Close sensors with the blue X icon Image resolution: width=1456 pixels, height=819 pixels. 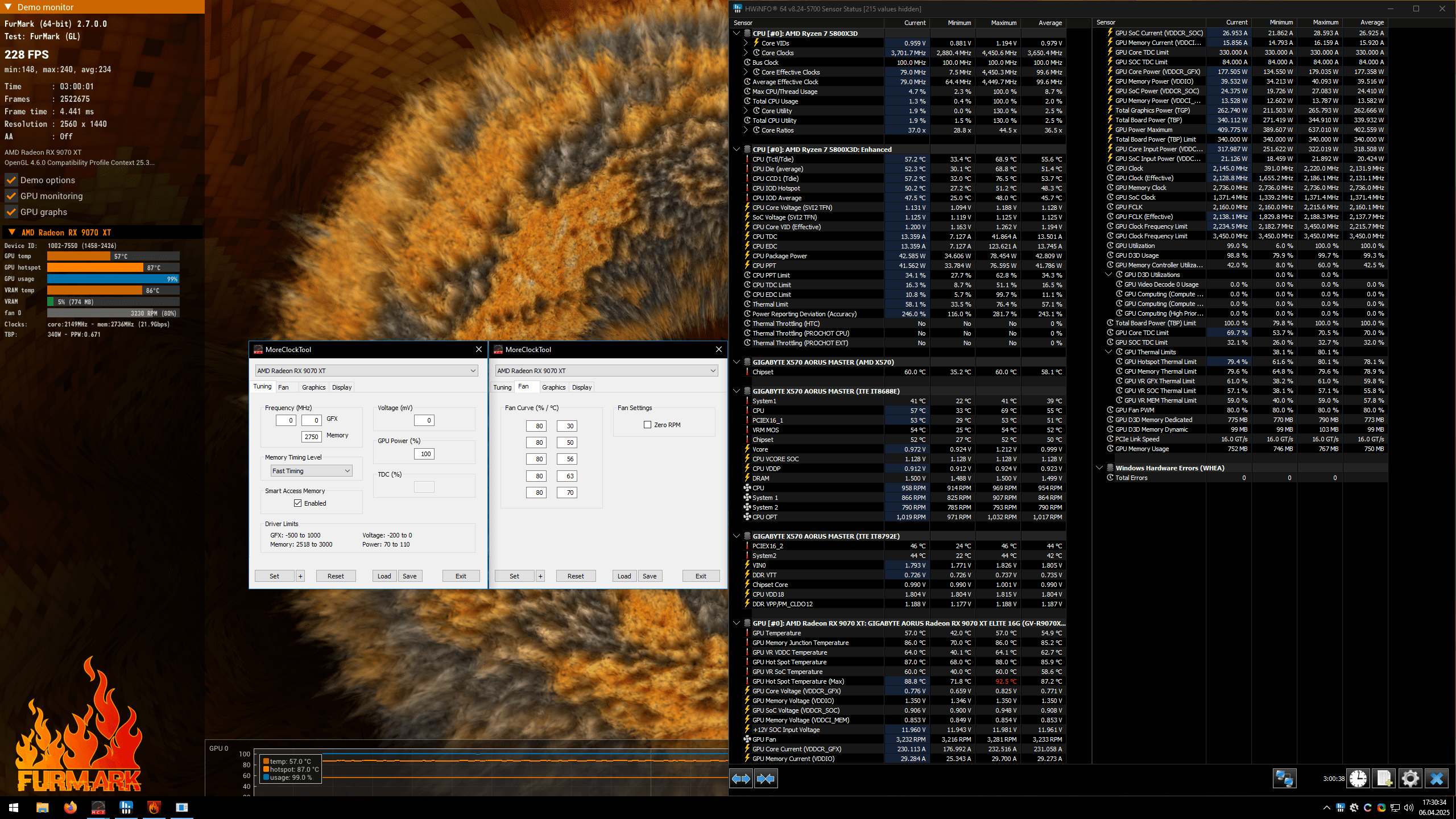coord(1437,779)
